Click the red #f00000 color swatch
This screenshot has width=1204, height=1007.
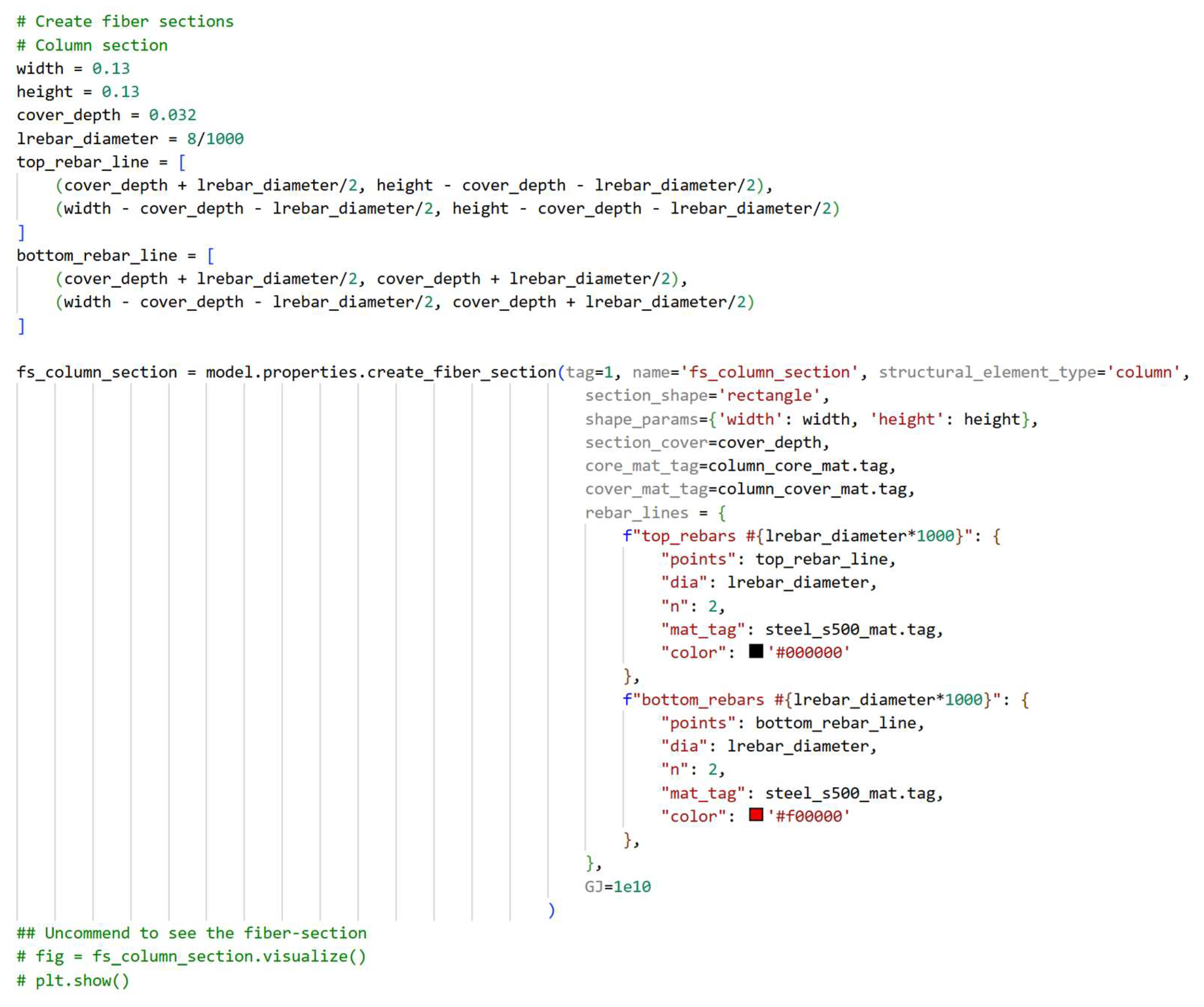(756, 815)
